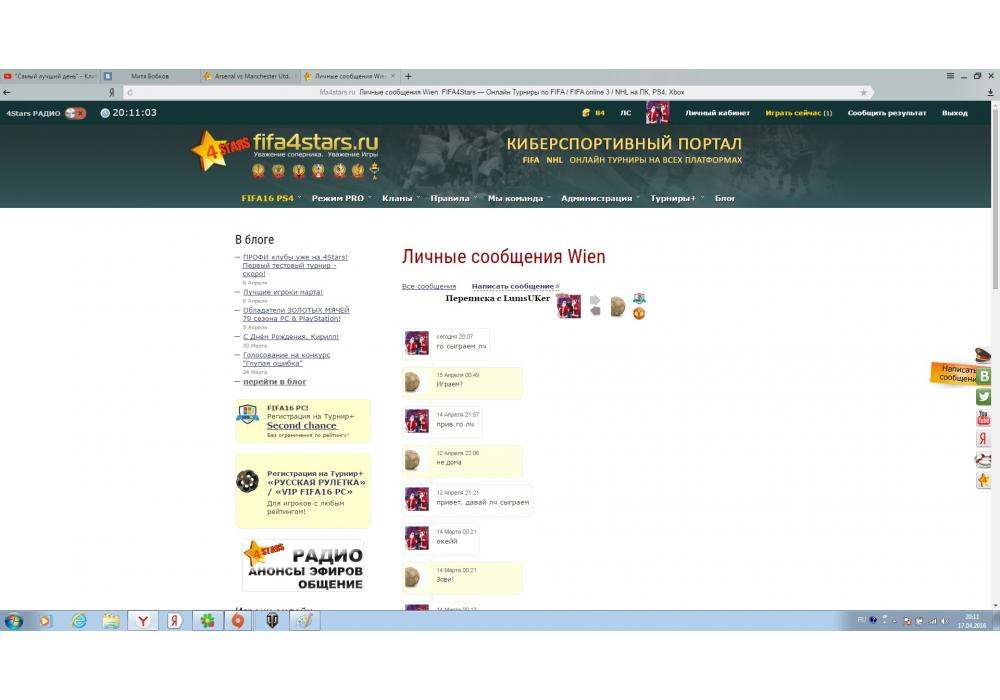Open coins balance icon showing 84
Image resolution: width=1000 pixels, height=700 pixels.
click(586, 113)
